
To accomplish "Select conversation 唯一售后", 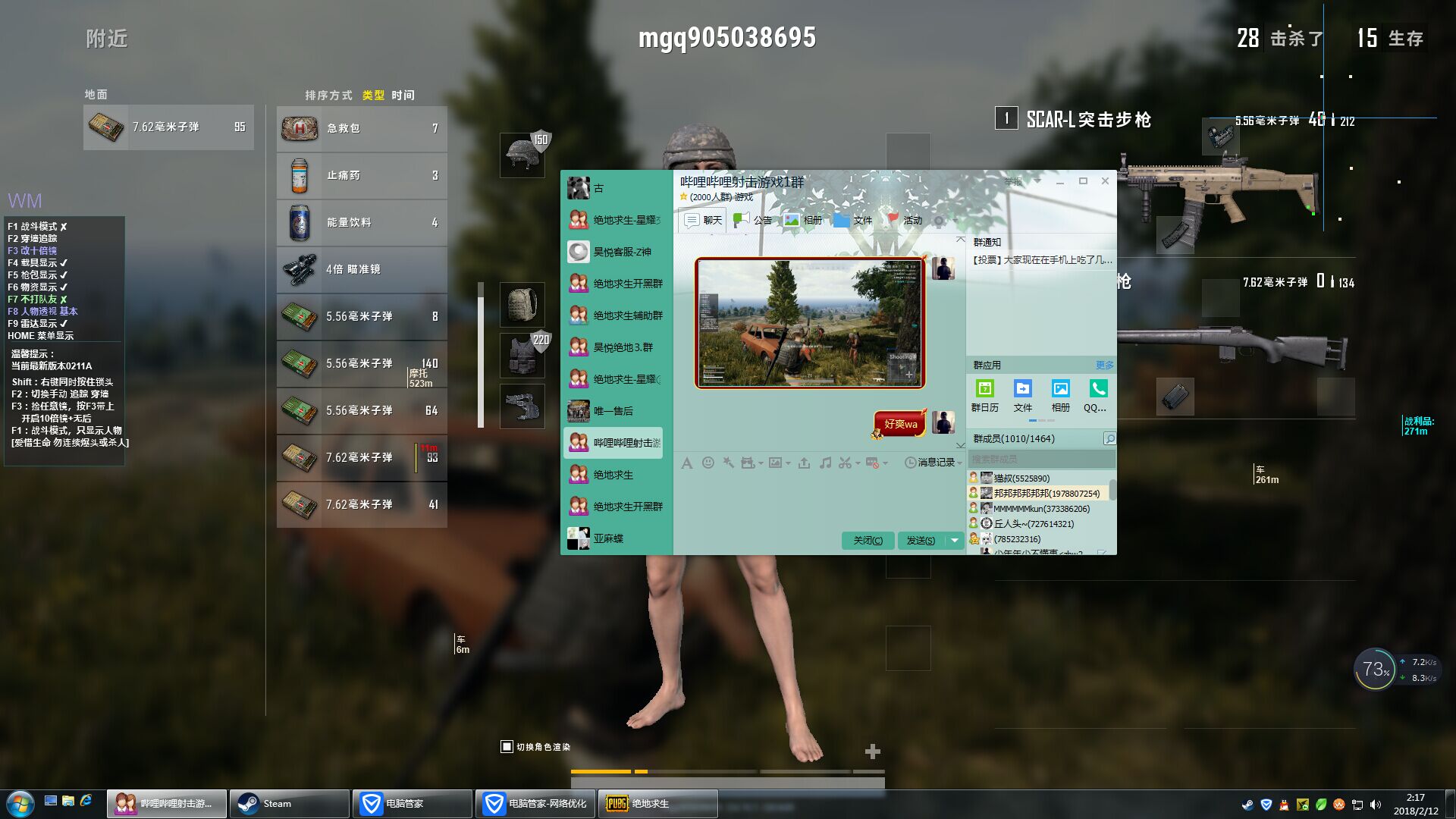I will click(x=616, y=411).
